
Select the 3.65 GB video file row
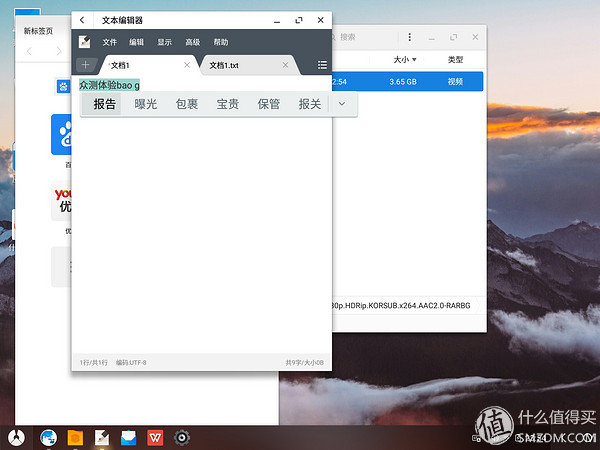click(x=408, y=82)
